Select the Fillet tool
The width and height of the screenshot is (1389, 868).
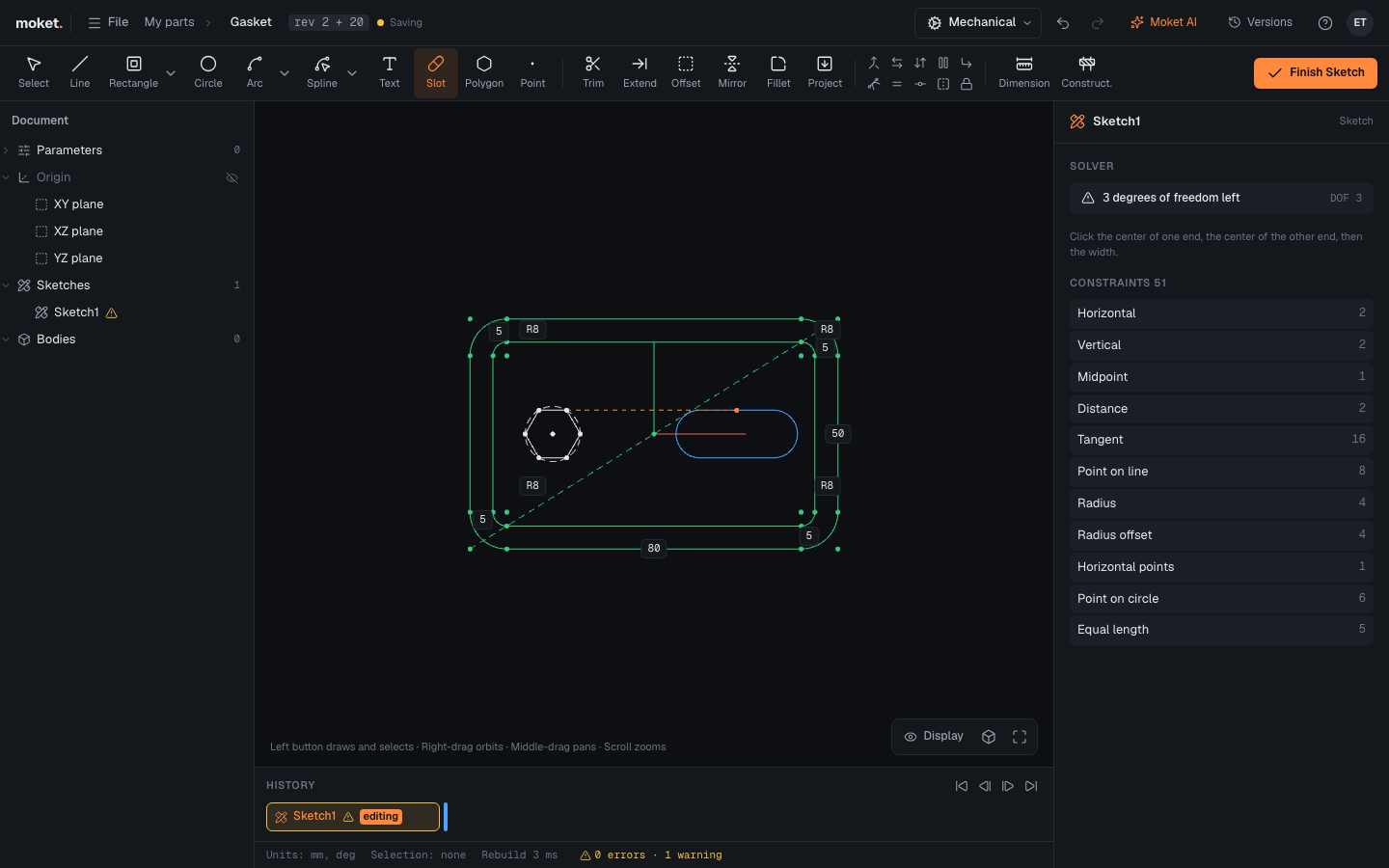pos(778,72)
